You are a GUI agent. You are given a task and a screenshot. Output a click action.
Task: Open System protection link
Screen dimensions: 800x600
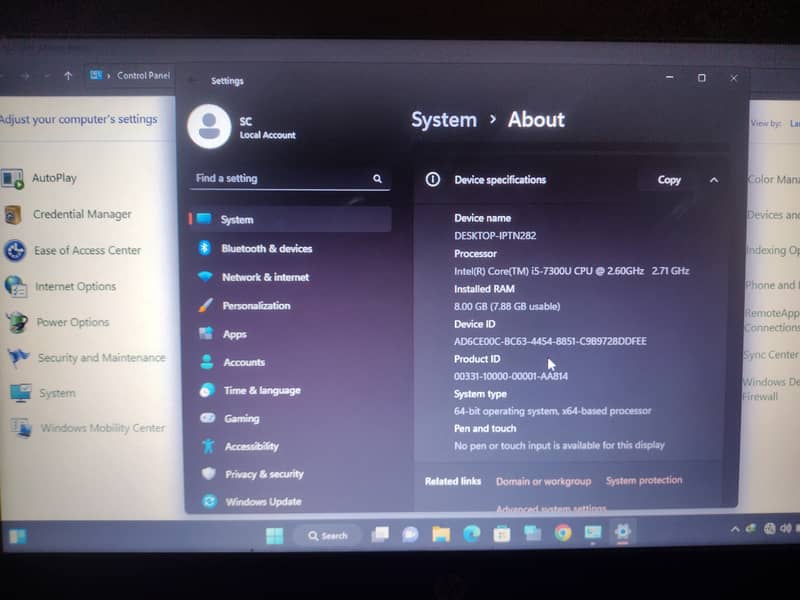pyautogui.click(x=644, y=480)
